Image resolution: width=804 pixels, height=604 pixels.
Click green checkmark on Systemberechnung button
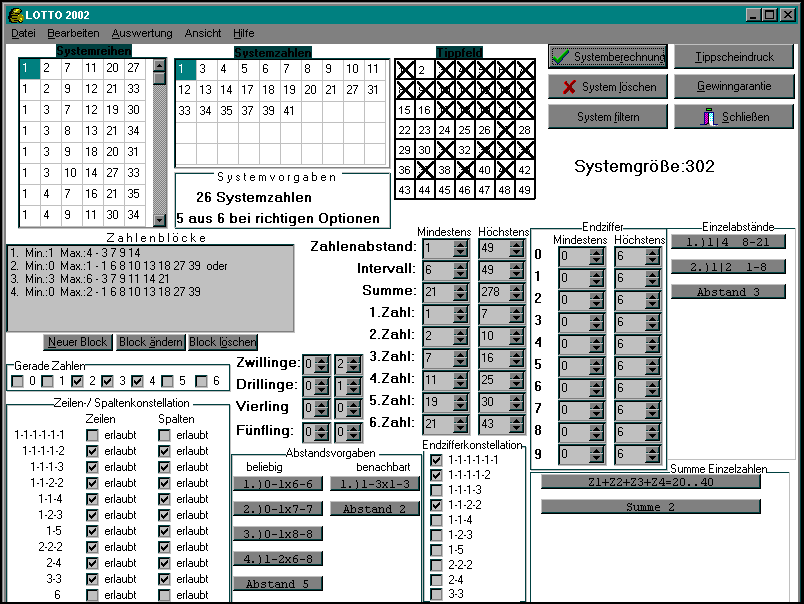tap(562, 57)
